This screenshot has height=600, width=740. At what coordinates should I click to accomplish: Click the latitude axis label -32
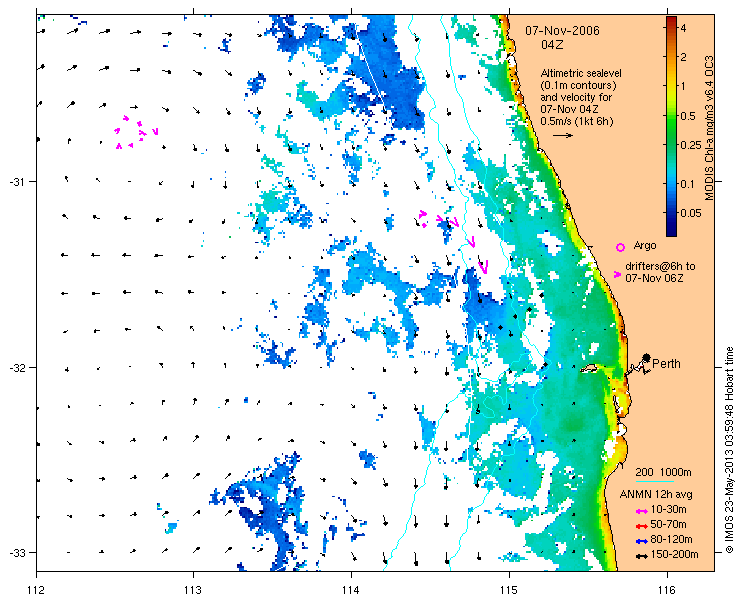[x=16, y=367]
